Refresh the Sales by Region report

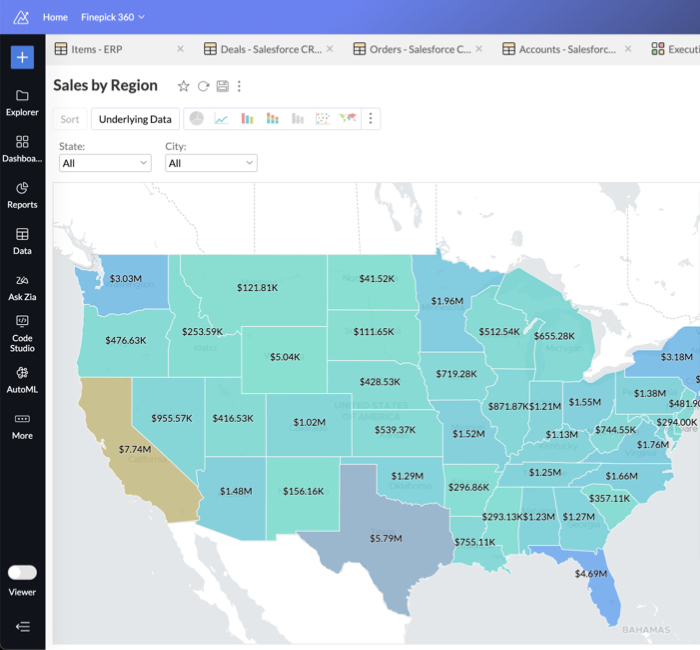(x=203, y=87)
